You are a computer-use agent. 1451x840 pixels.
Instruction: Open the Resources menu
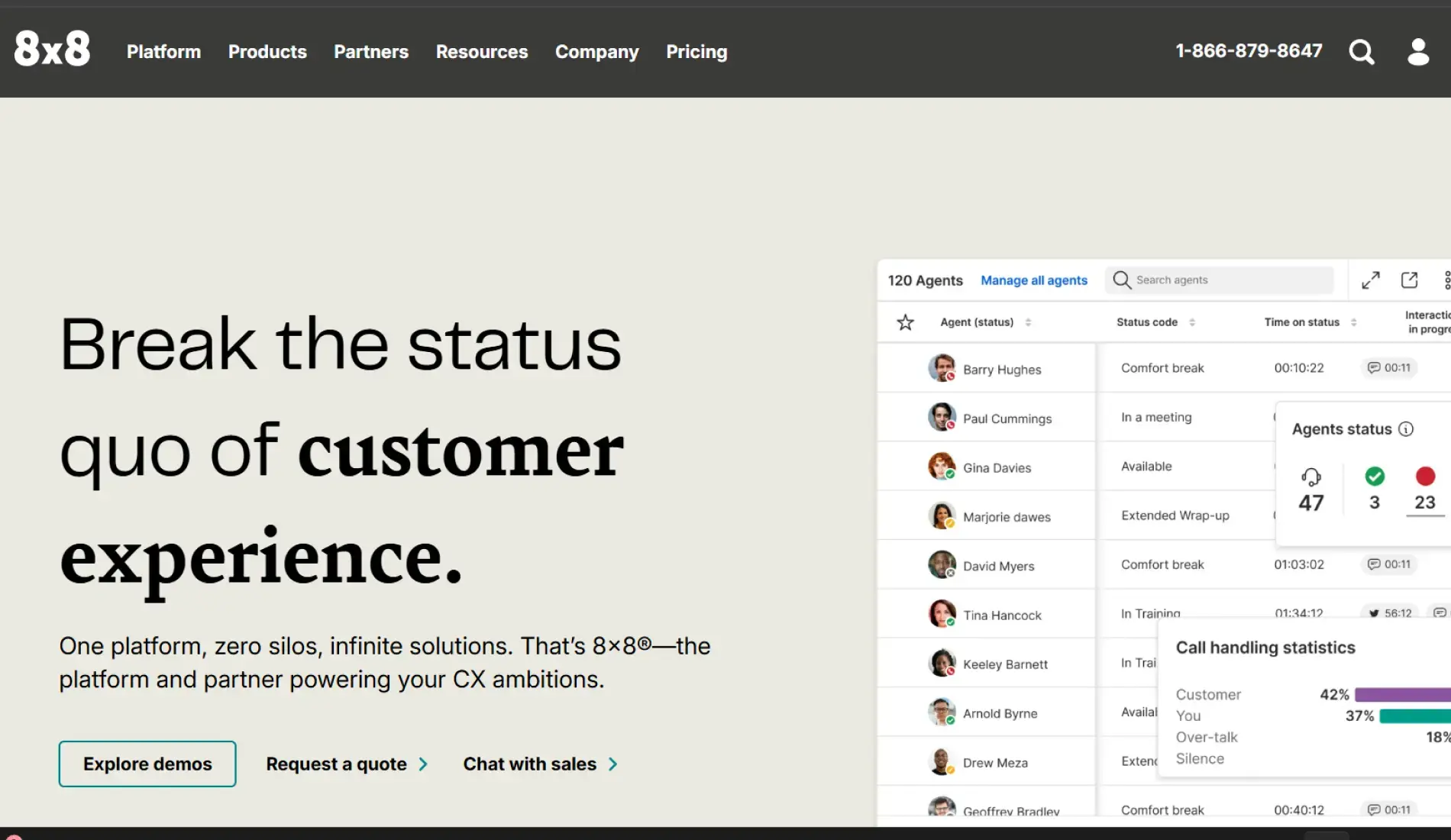click(482, 52)
